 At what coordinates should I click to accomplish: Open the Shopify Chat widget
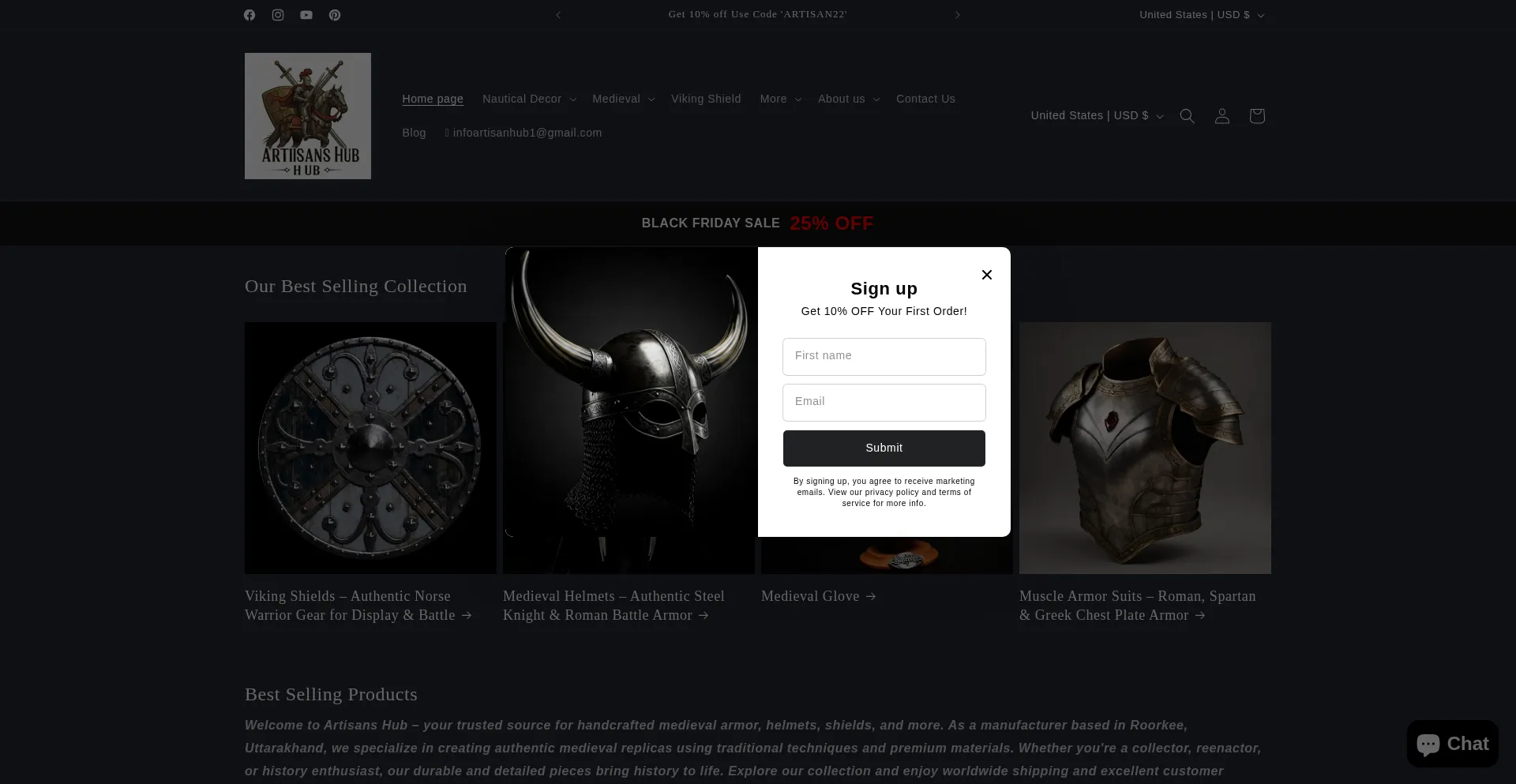click(1452, 744)
